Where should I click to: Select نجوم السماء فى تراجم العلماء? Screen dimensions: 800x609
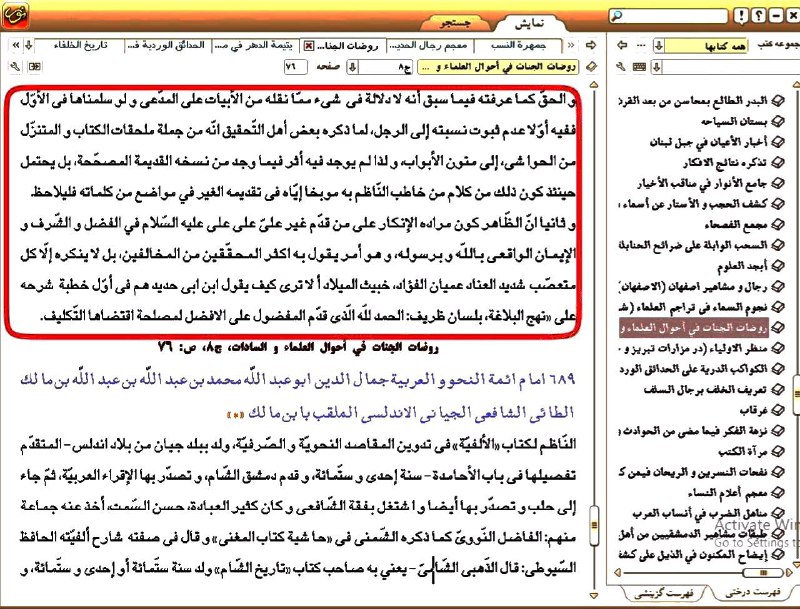[x=694, y=307]
